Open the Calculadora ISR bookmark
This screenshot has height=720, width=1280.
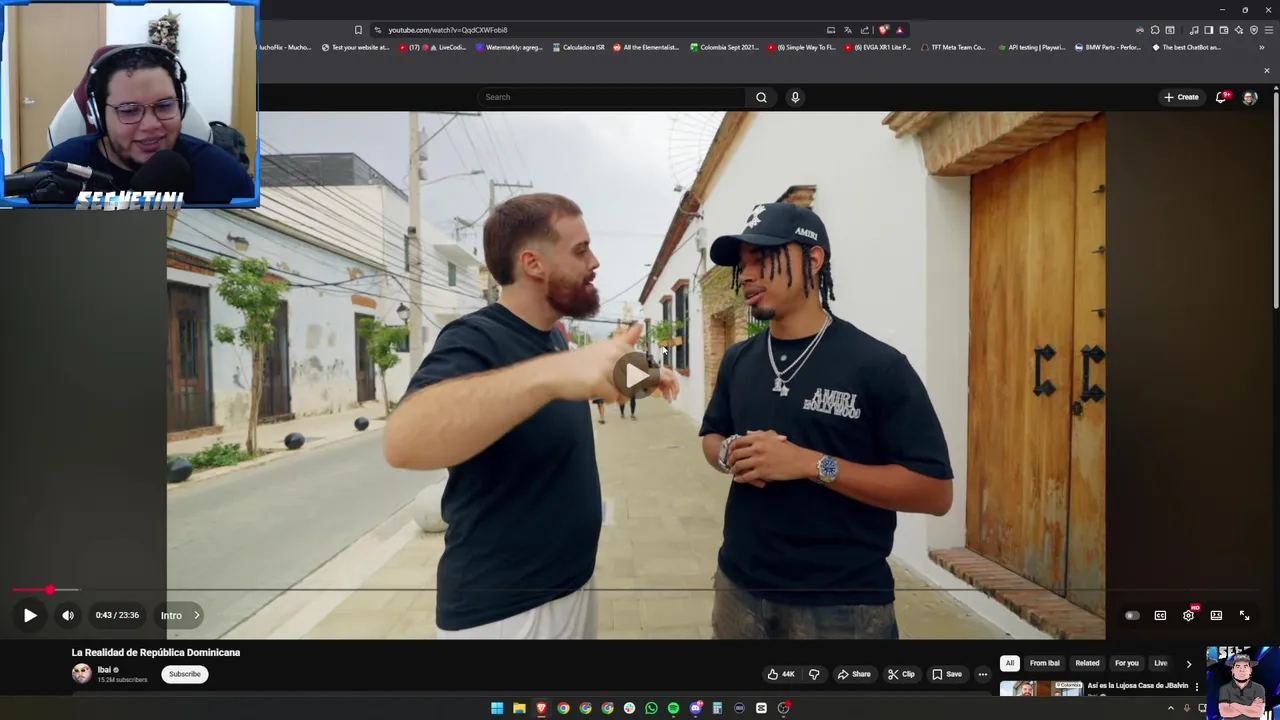(578, 47)
